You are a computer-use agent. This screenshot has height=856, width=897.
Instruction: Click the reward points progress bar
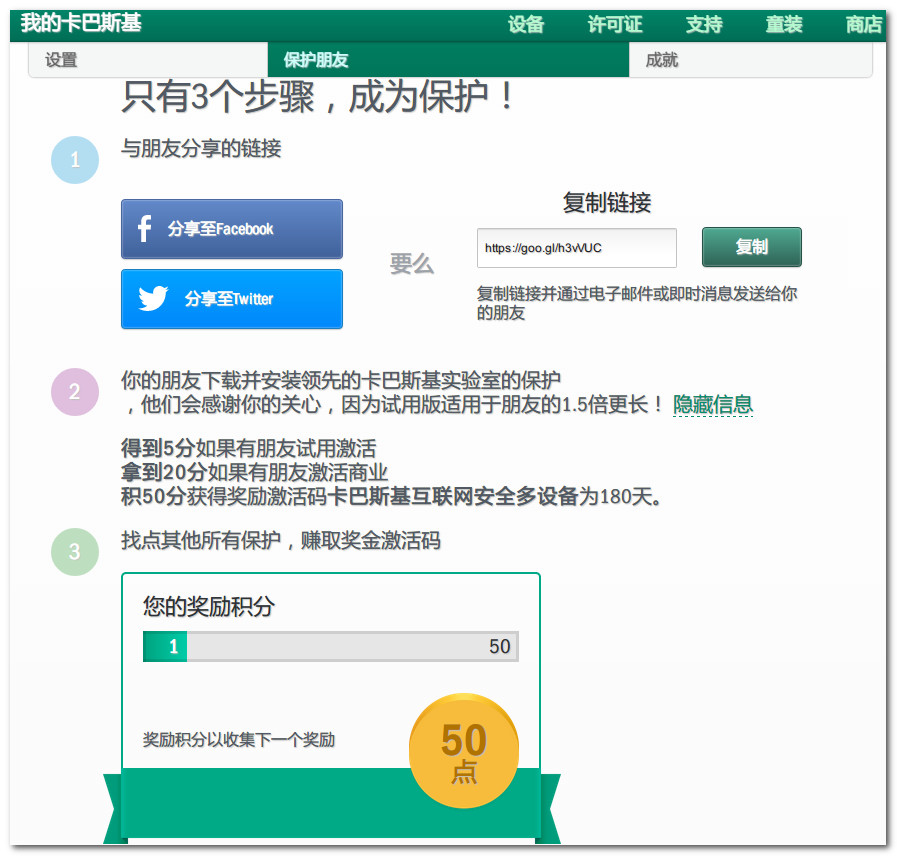tap(331, 647)
